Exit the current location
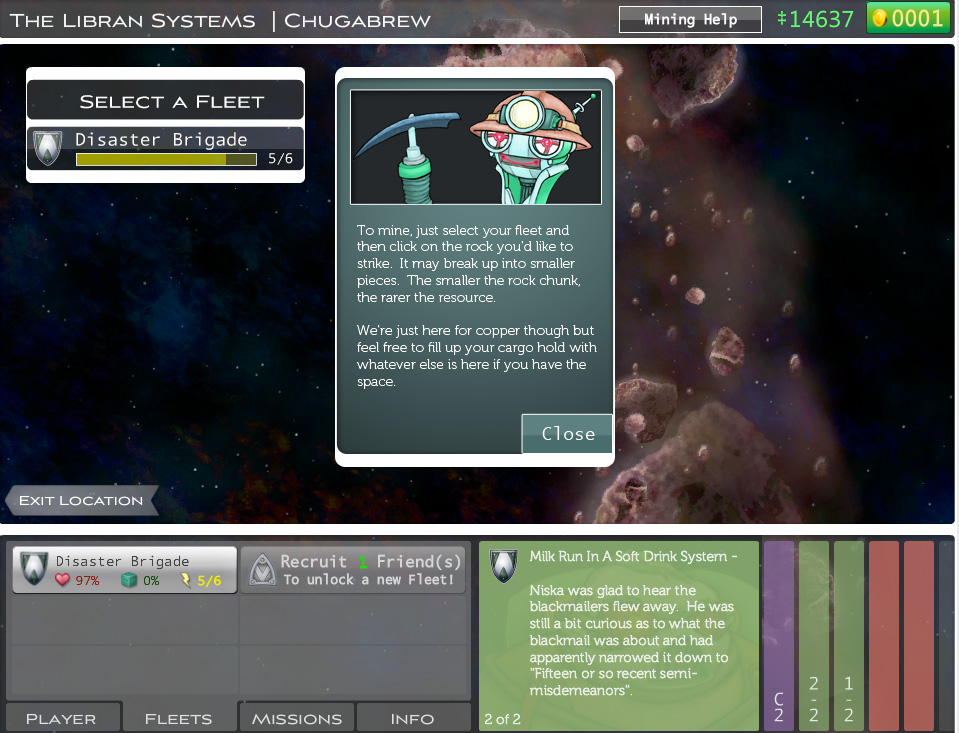 82,501
